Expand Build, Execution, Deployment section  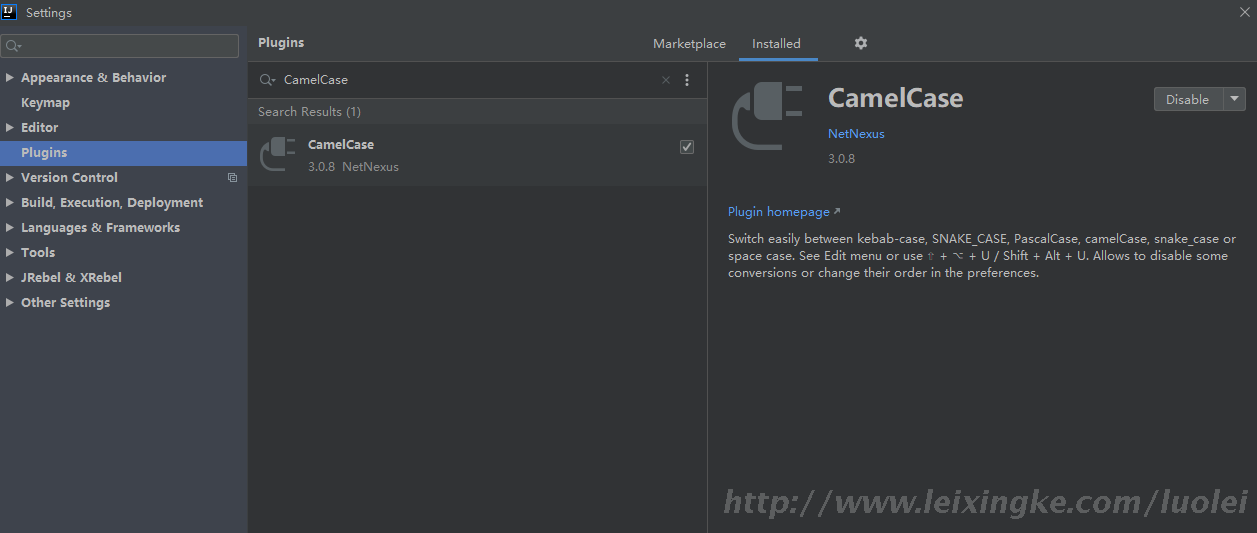pos(10,203)
